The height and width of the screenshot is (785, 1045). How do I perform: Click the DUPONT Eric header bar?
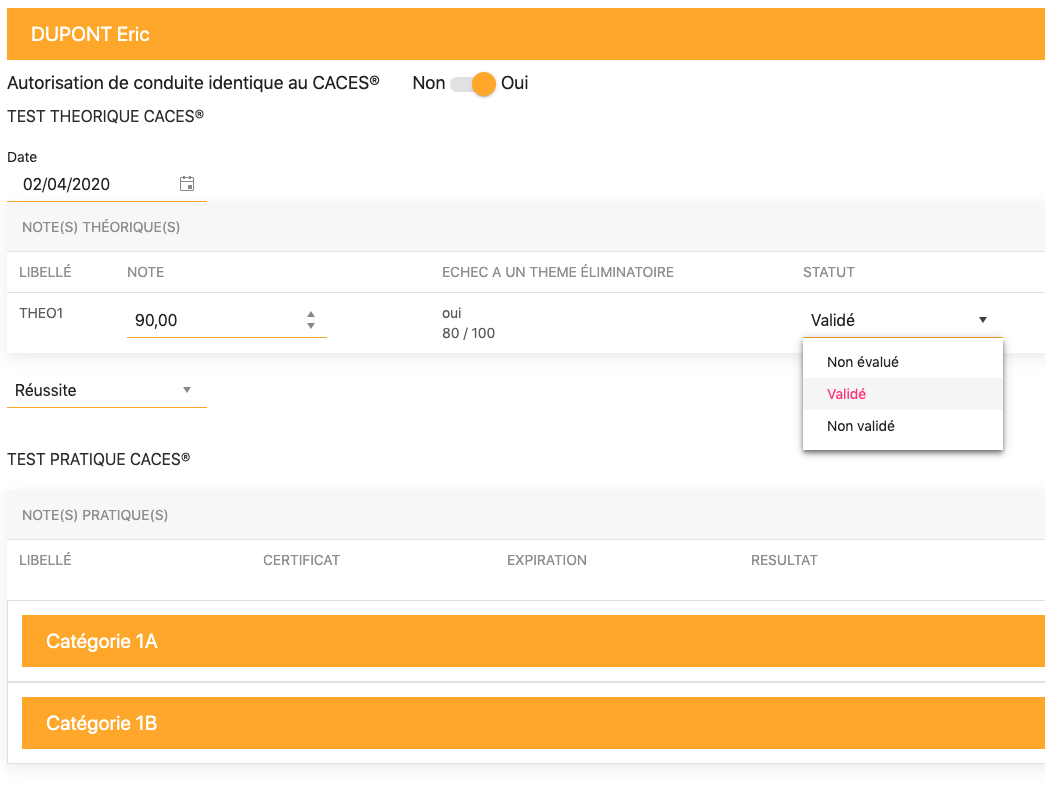(x=526, y=34)
